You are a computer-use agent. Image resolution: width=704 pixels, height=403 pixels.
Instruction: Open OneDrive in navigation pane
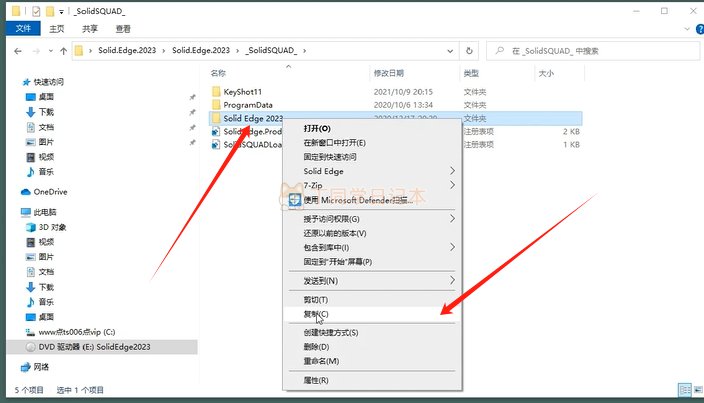click(50, 192)
